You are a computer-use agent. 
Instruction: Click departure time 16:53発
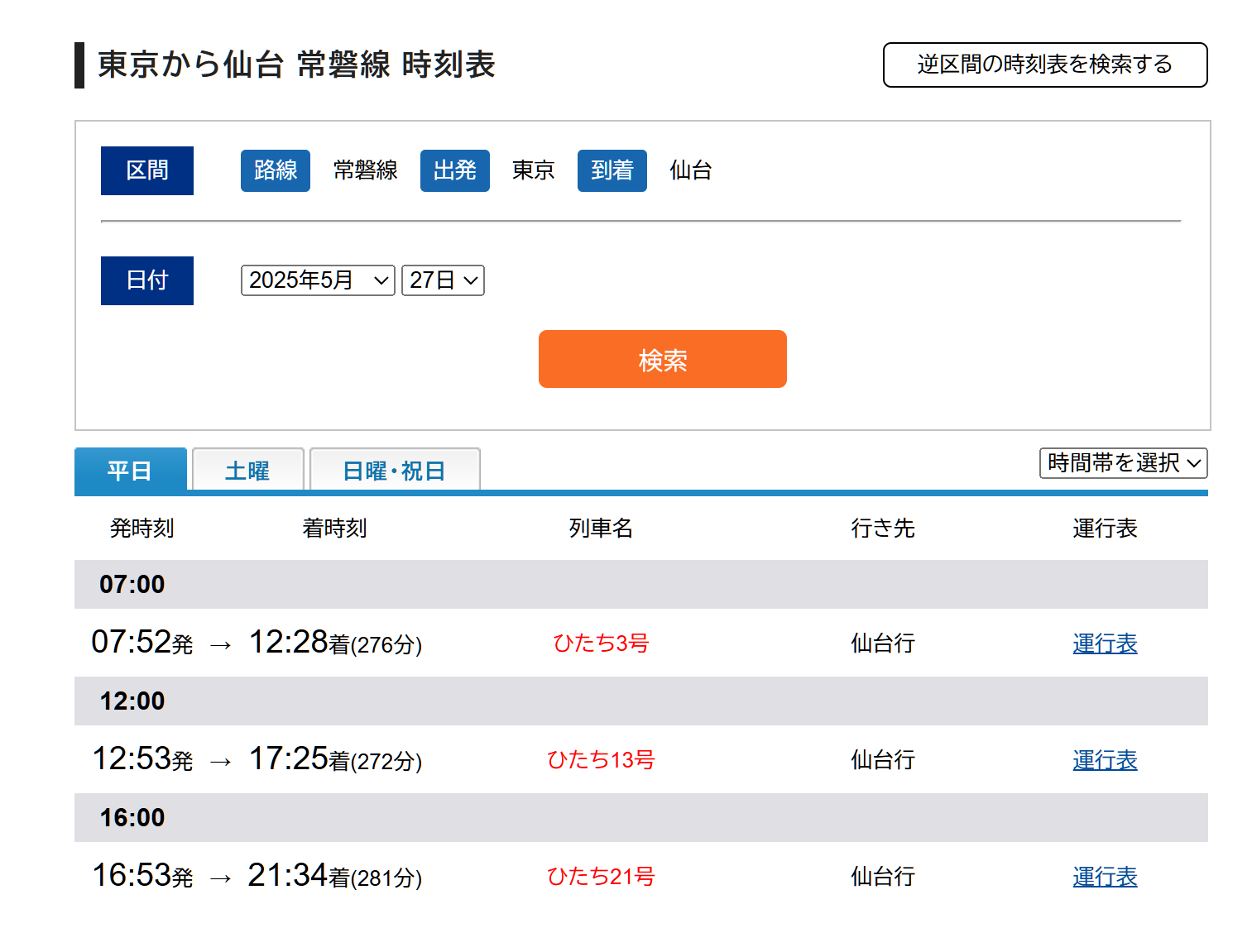(142, 876)
